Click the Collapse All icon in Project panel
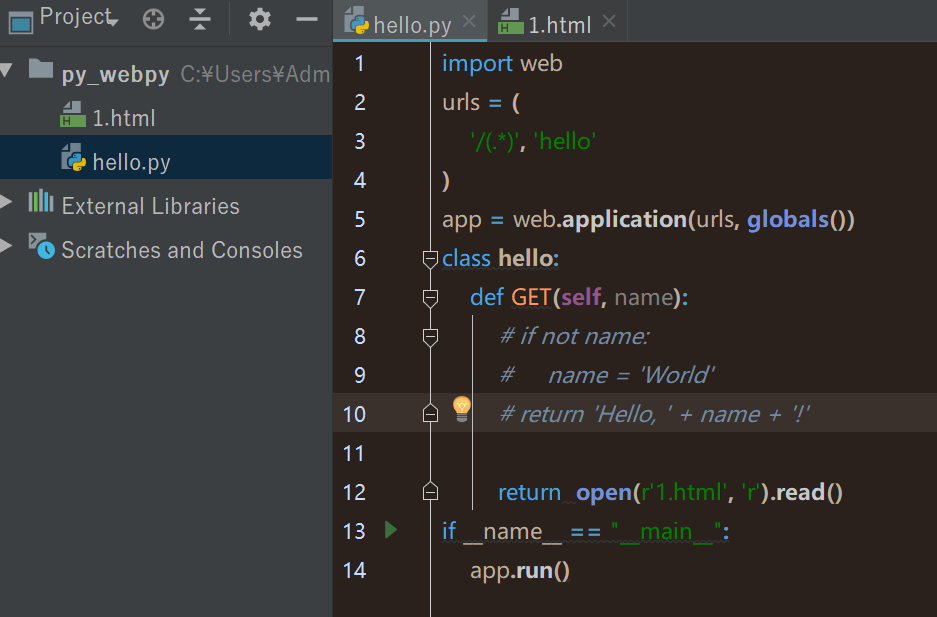 pos(201,19)
